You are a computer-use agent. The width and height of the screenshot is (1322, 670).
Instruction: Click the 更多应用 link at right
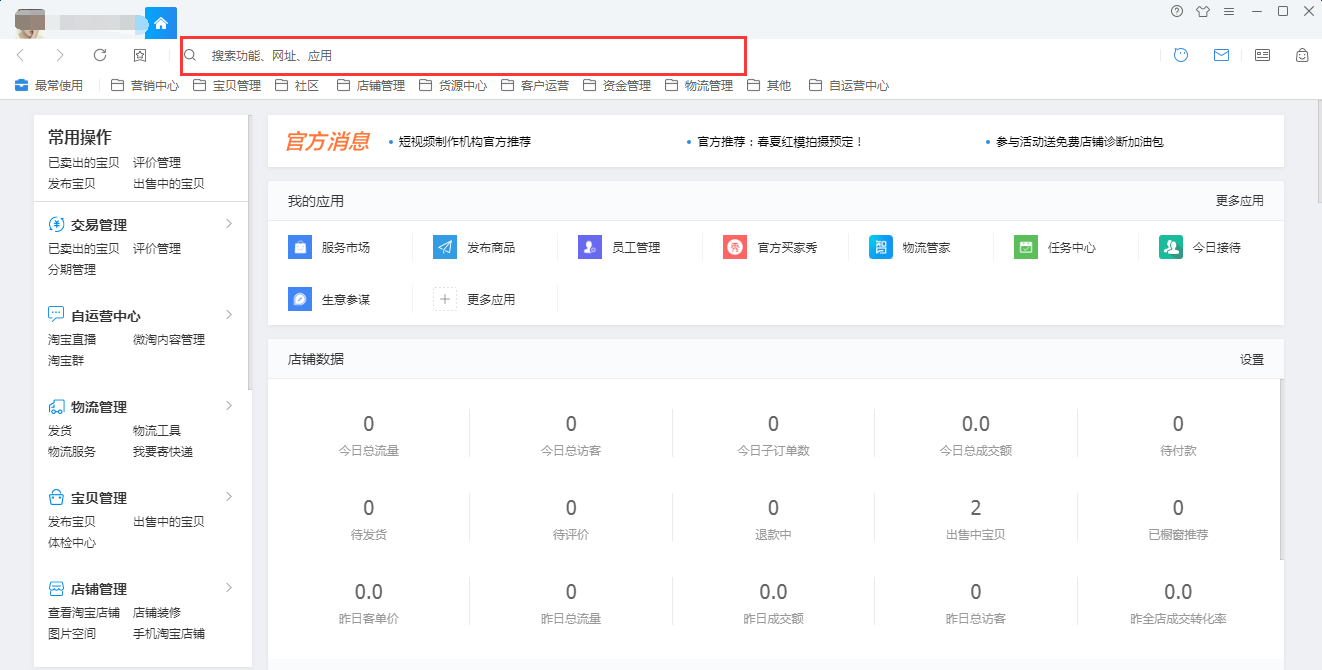pos(1239,201)
